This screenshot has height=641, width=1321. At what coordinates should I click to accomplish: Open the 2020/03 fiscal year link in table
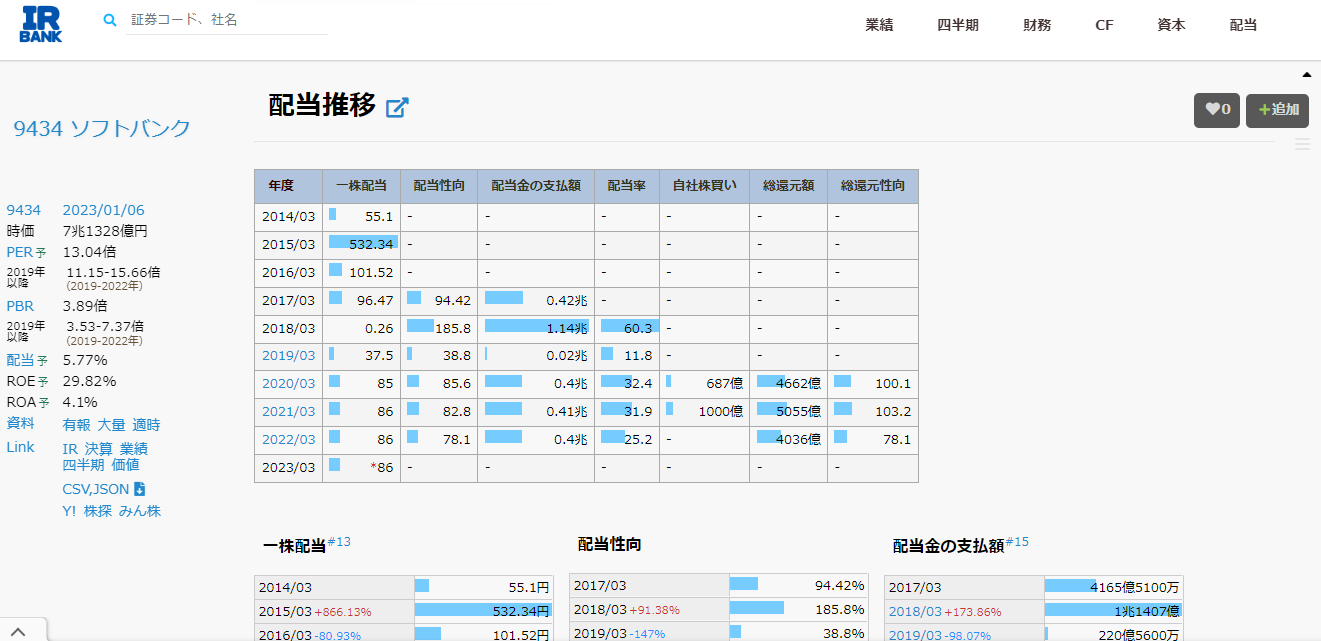pos(288,383)
